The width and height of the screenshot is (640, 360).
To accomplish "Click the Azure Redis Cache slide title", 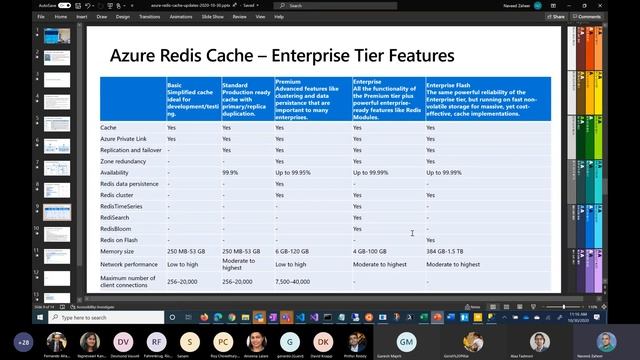I will (282, 56).
